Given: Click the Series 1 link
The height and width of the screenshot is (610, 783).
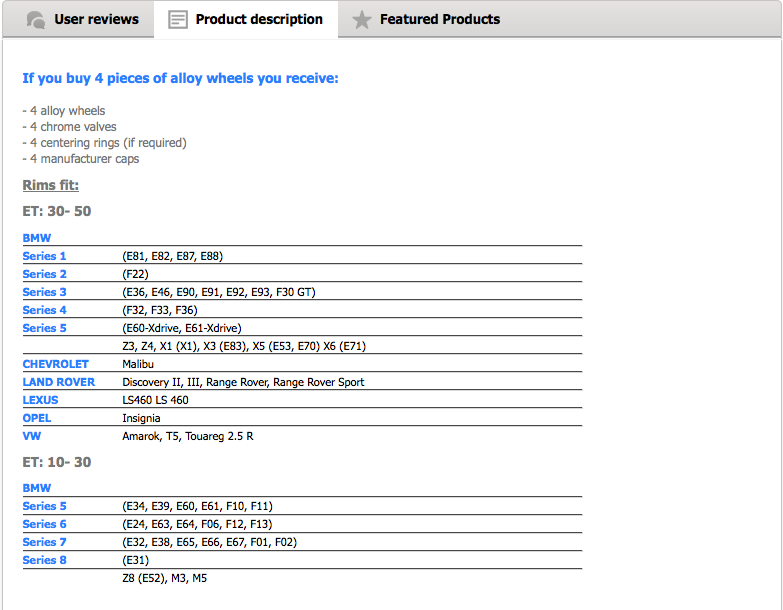Looking at the screenshot, I should pyautogui.click(x=44, y=256).
